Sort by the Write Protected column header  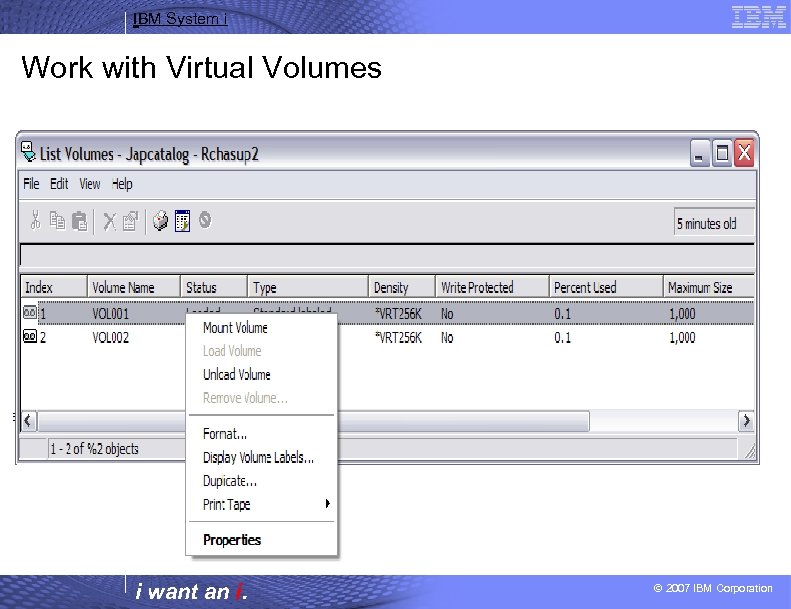[x=492, y=287]
